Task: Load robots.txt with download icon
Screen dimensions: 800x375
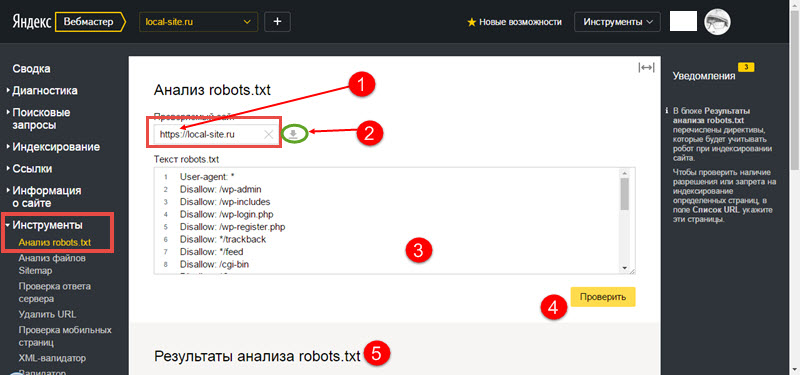Action: 293,134
